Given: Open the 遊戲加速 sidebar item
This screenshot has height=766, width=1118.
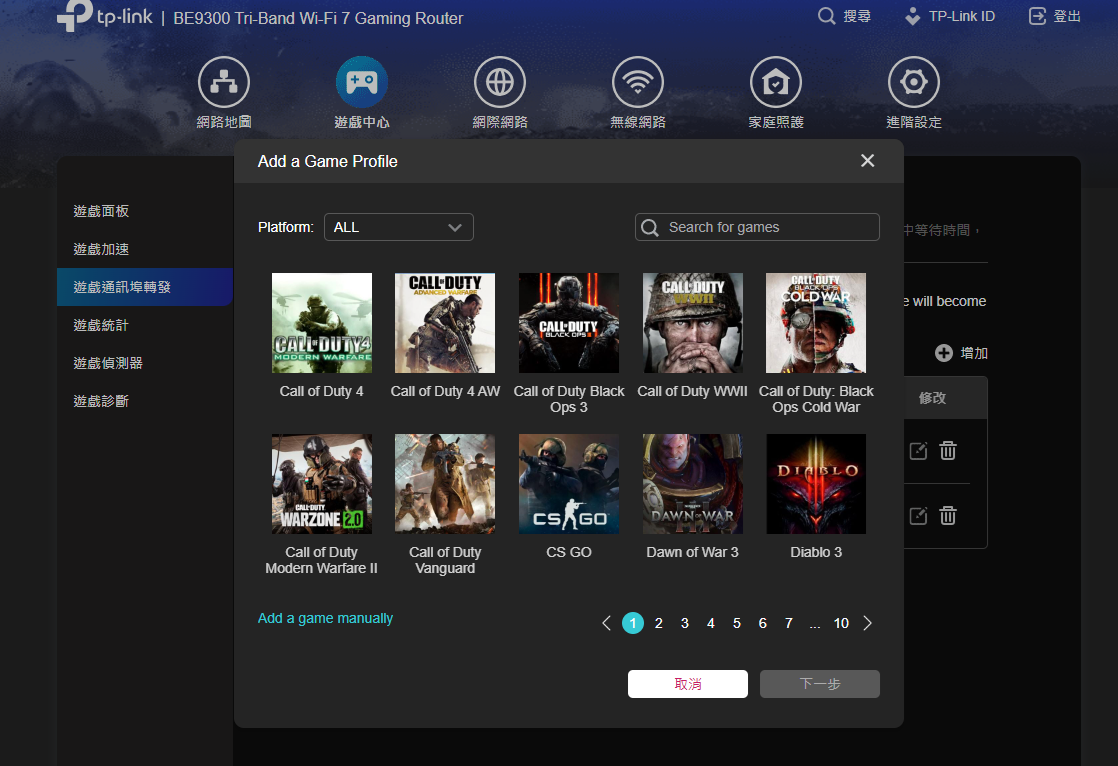Looking at the screenshot, I should [x=101, y=249].
